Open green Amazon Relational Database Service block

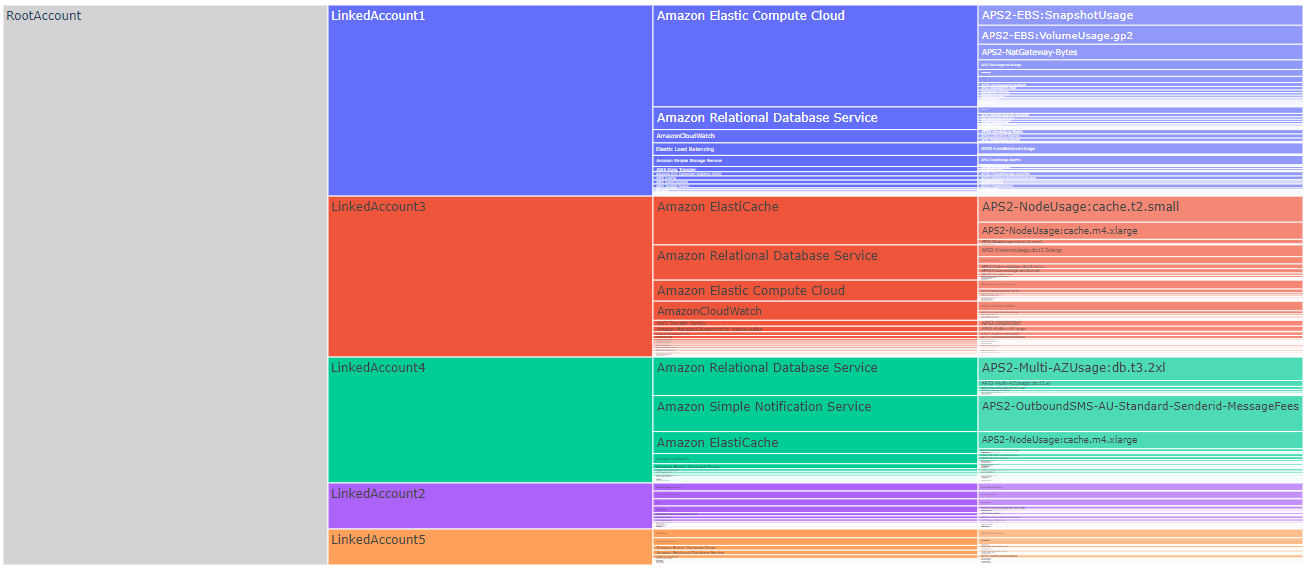click(x=815, y=376)
